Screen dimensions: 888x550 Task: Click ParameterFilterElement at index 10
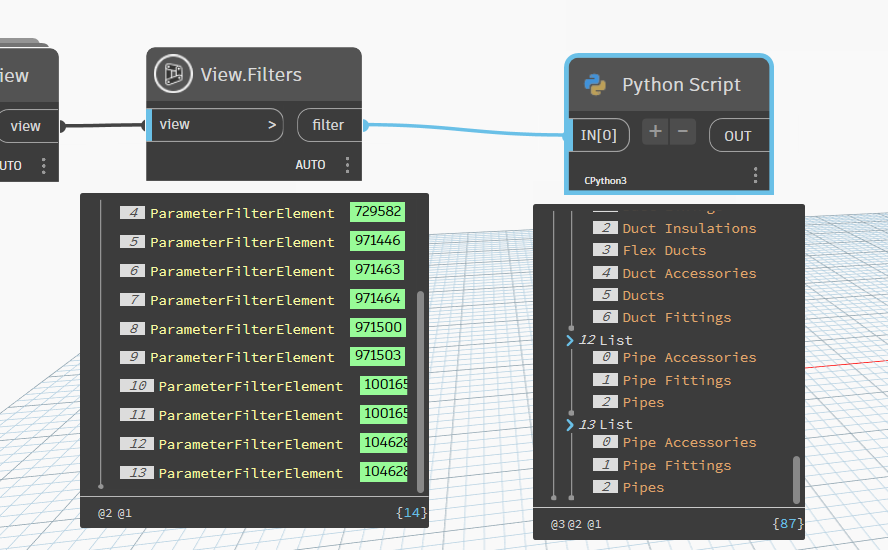tap(250, 386)
